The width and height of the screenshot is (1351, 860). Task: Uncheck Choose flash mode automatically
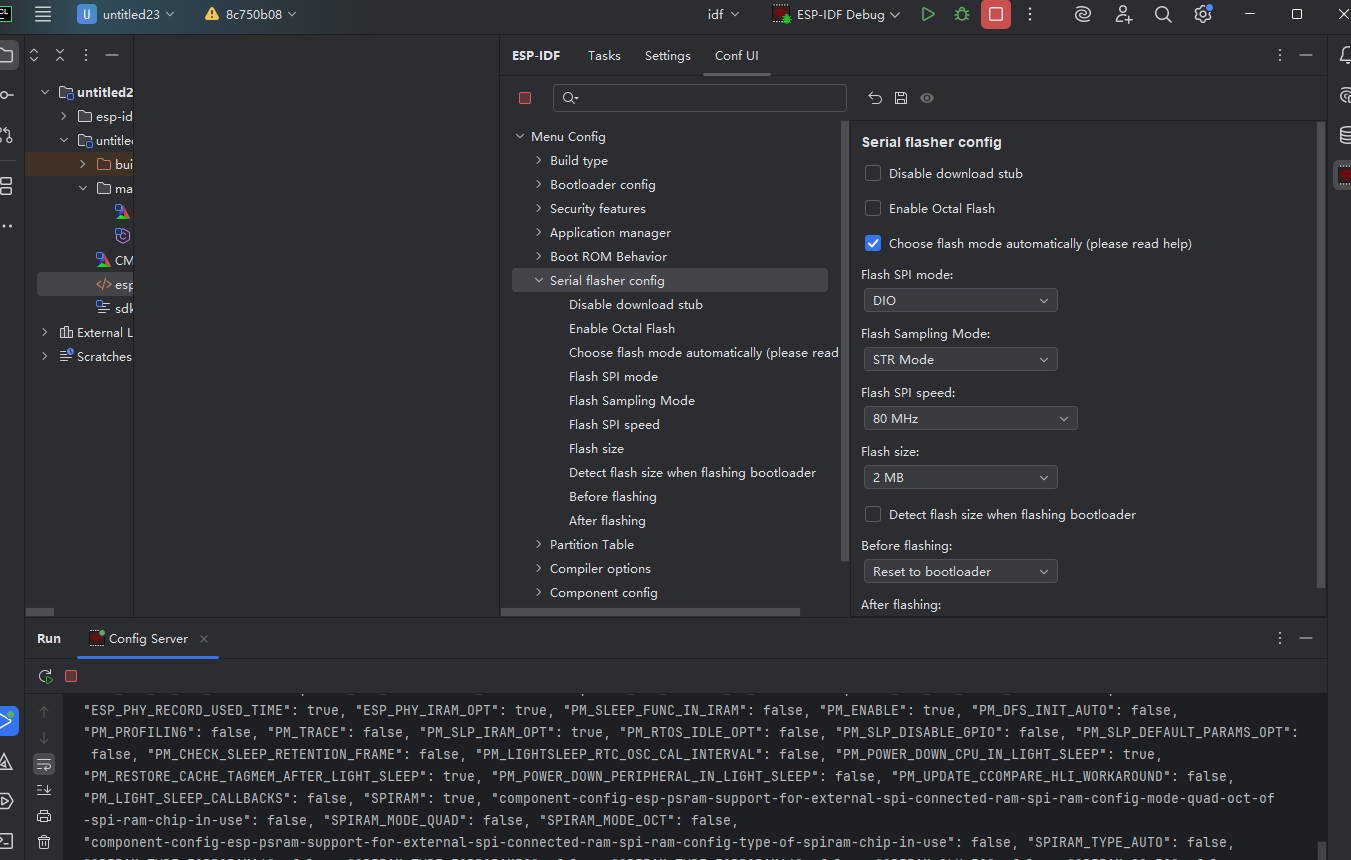point(873,244)
